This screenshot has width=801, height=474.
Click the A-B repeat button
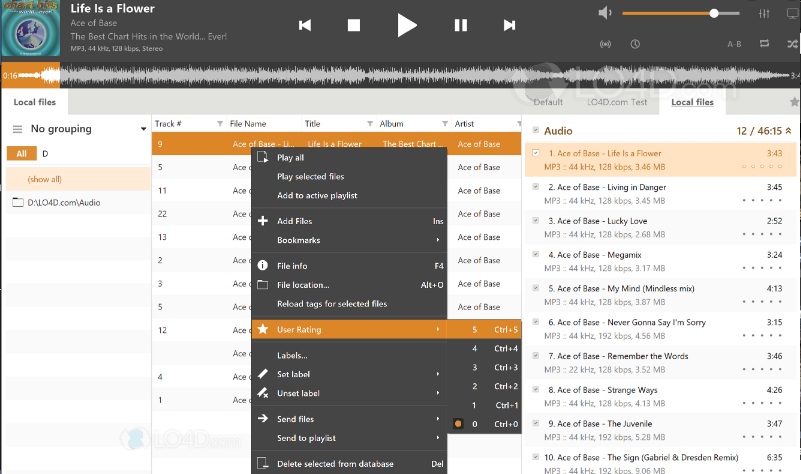734,43
